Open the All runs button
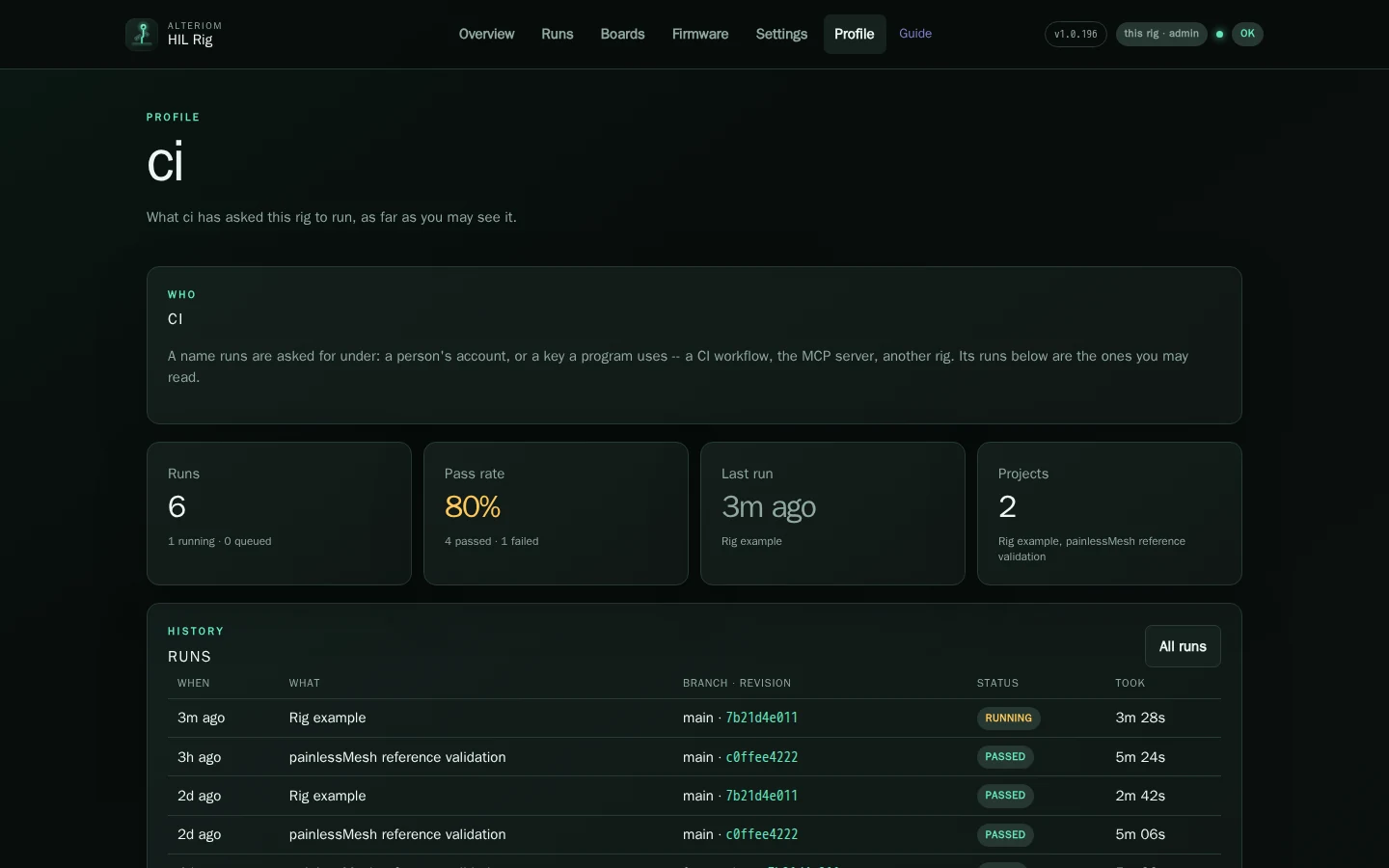This screenshot has width=1389, height=868. click(x=1183, y=646)
